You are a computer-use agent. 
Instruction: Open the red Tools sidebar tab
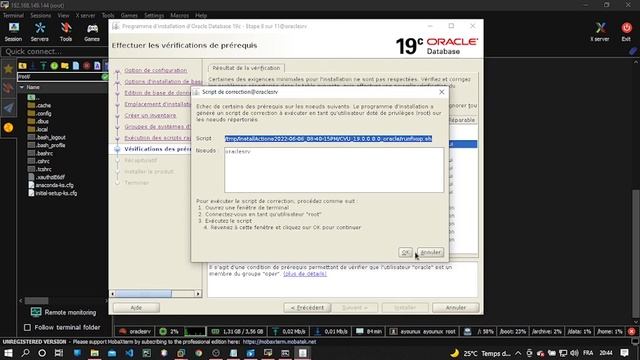coord(8,88)
